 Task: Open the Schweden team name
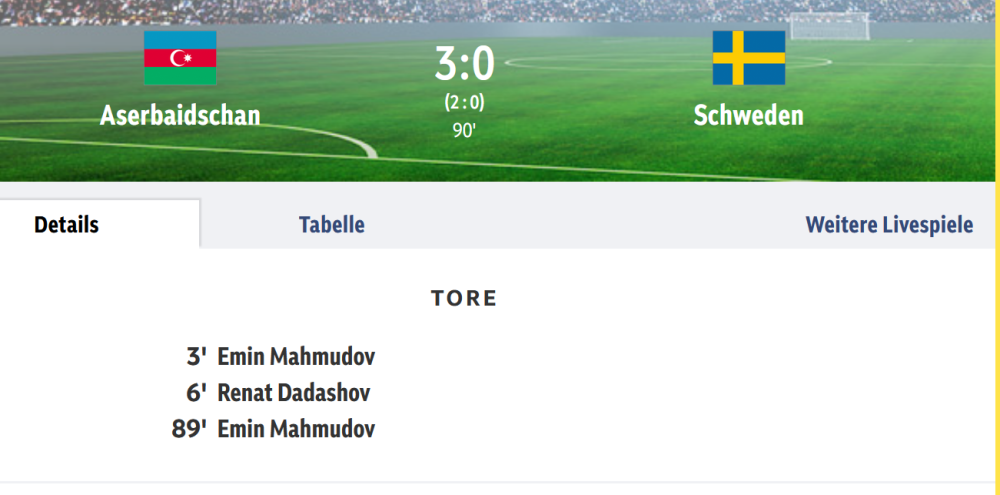click(749, 115)
